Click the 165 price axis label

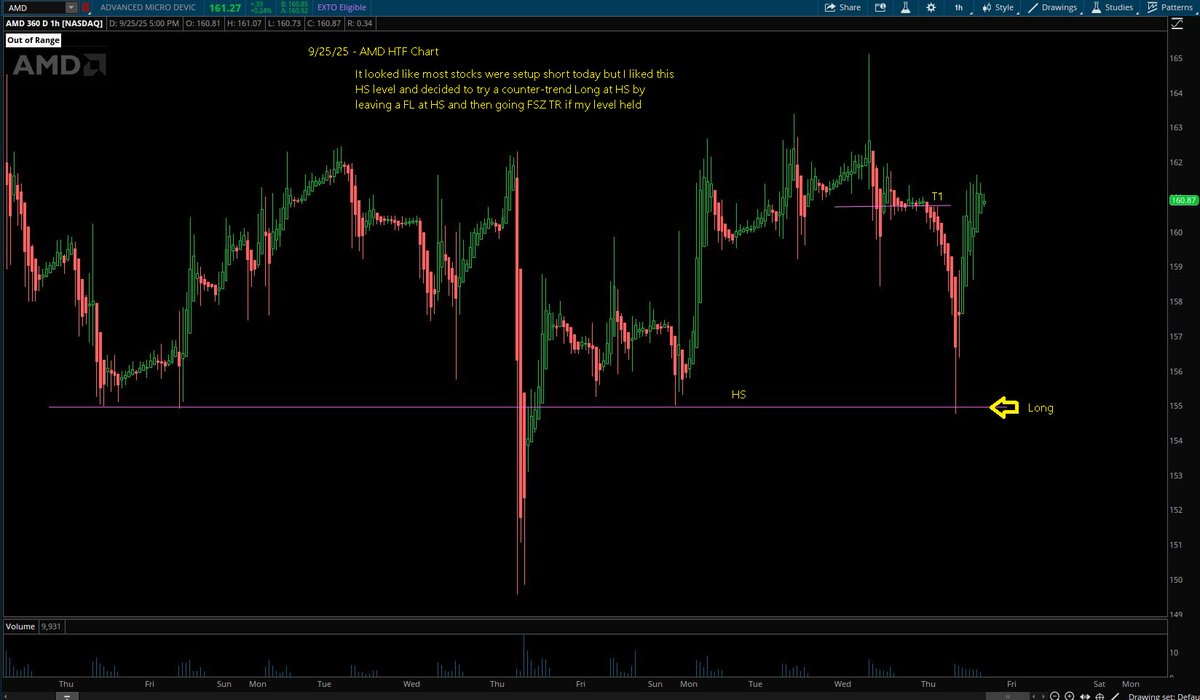[1177, 59]
